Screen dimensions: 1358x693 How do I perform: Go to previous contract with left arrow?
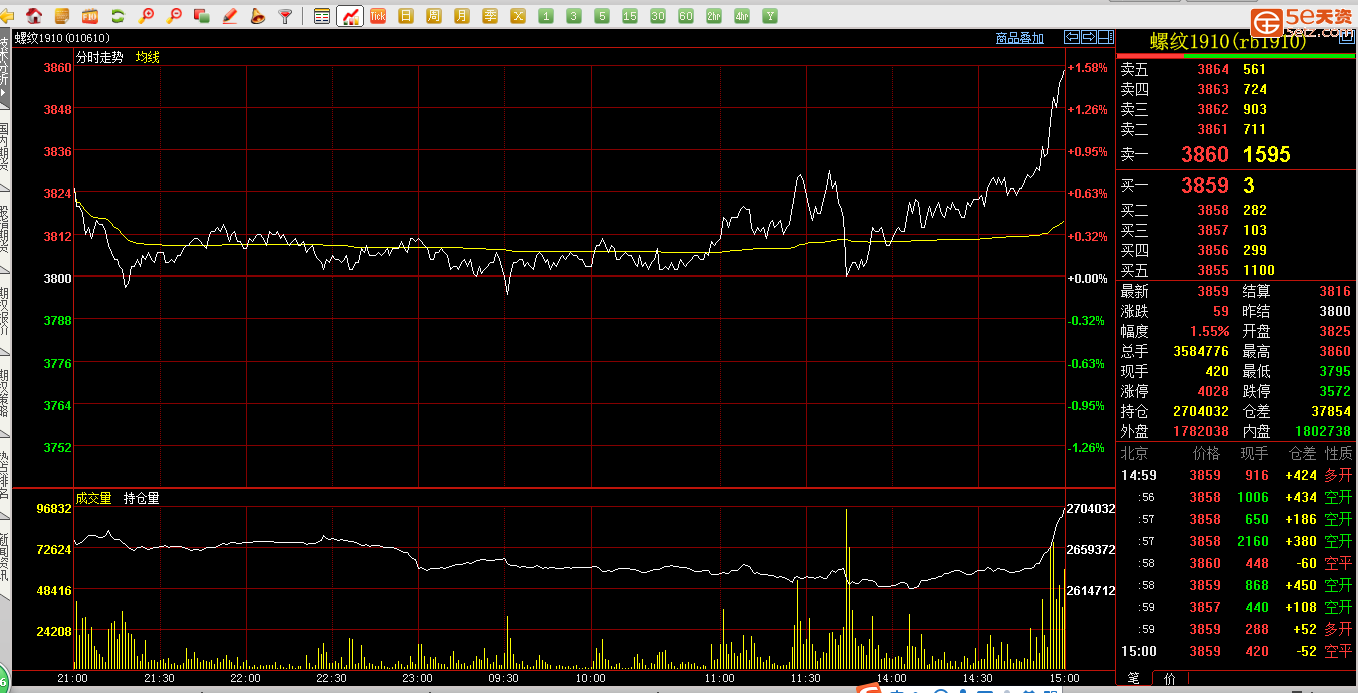[x=1072, y=37]
